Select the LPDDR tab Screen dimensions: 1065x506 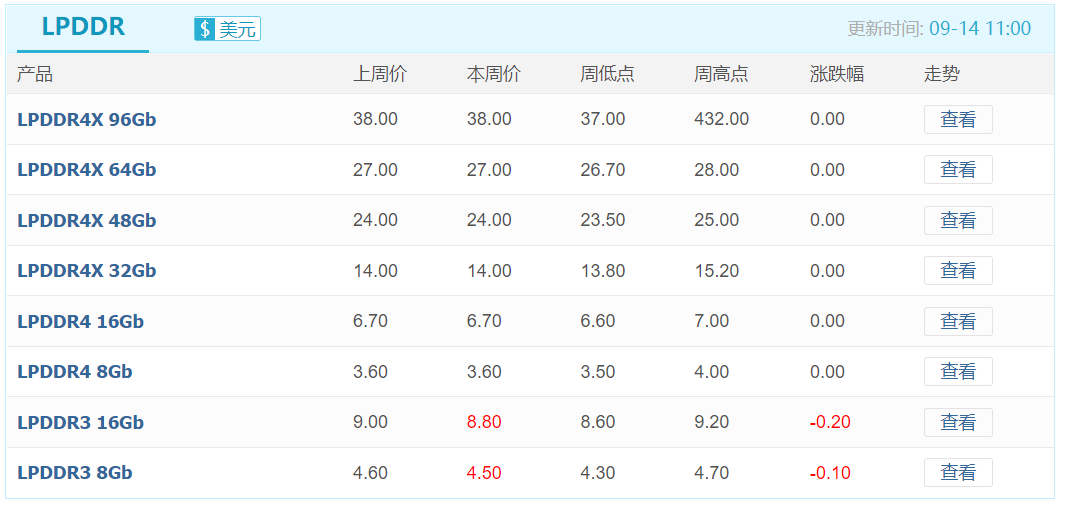pos(83,28)
